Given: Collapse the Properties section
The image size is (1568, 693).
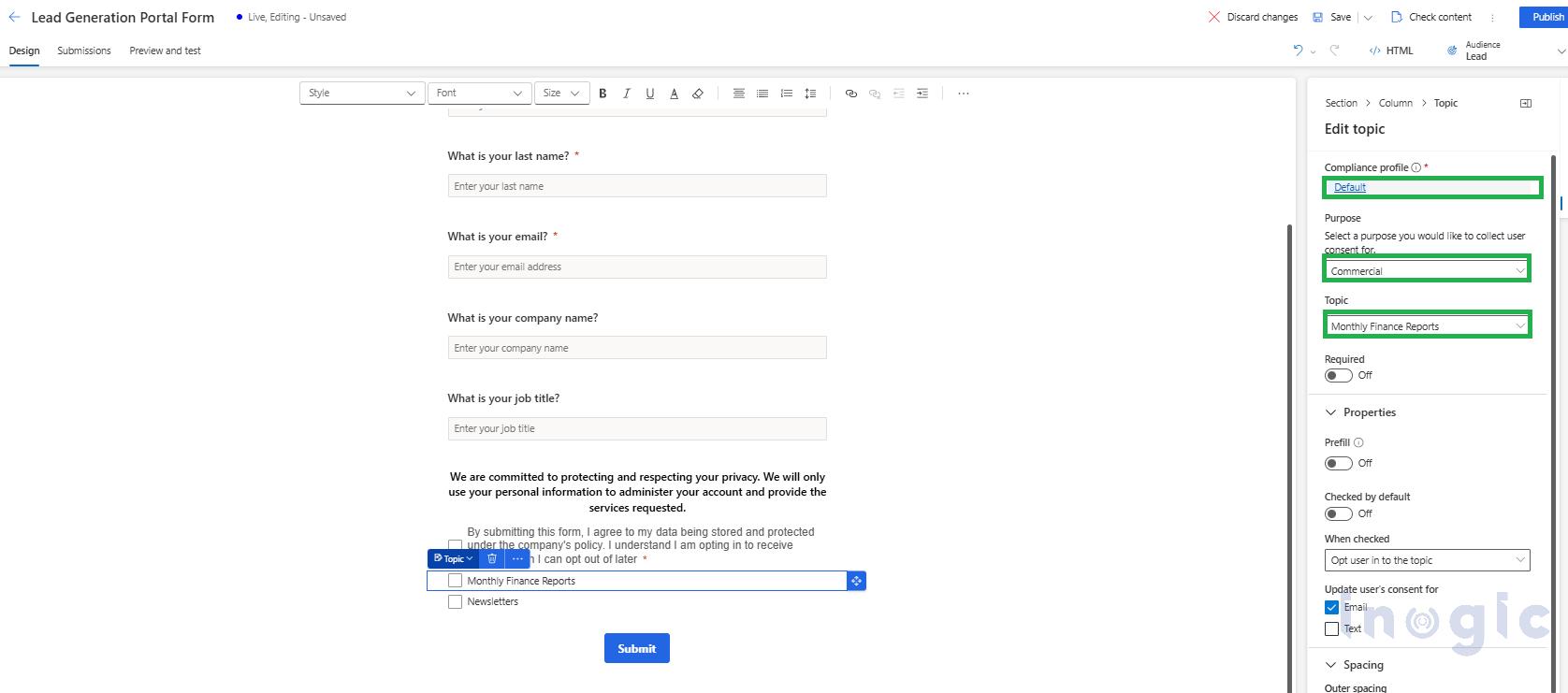Looking at the screenshot, I should [x=1331, y=412].
